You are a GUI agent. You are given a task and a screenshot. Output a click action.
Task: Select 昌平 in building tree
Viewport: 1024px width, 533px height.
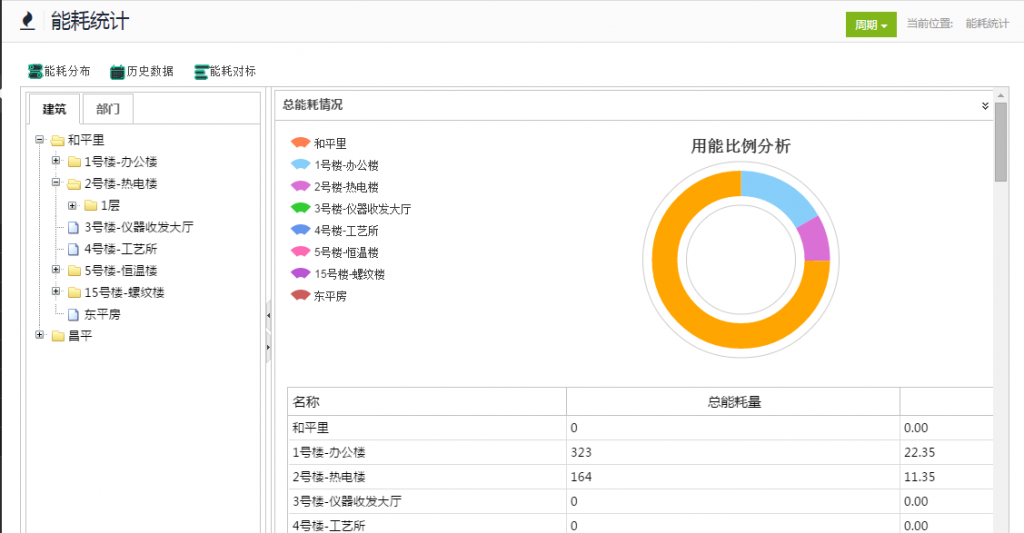[x=80, y=336]
